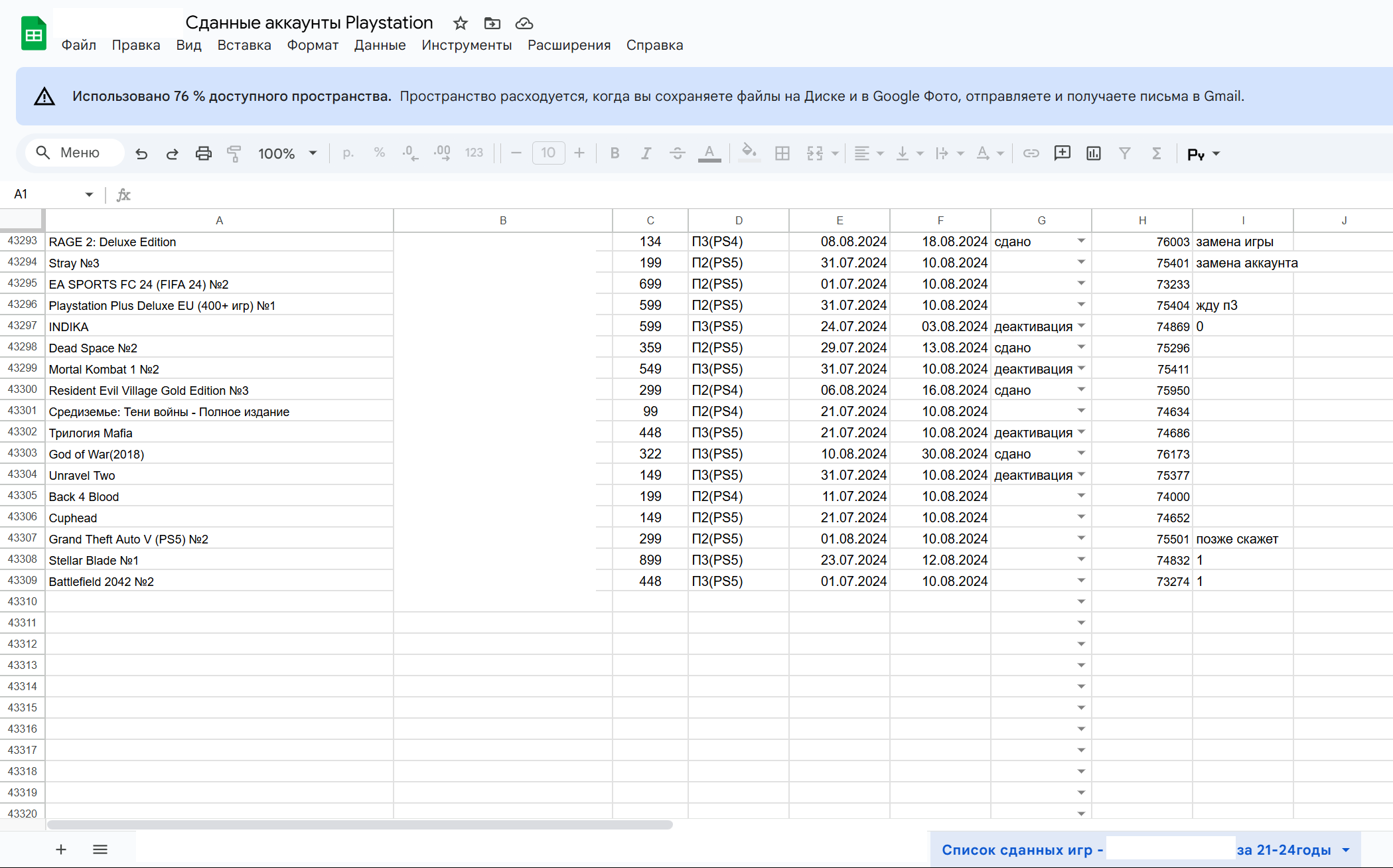This screenshot has width=1393, height=868.
Task: Decrease font size with minus button
Action: 516,153
